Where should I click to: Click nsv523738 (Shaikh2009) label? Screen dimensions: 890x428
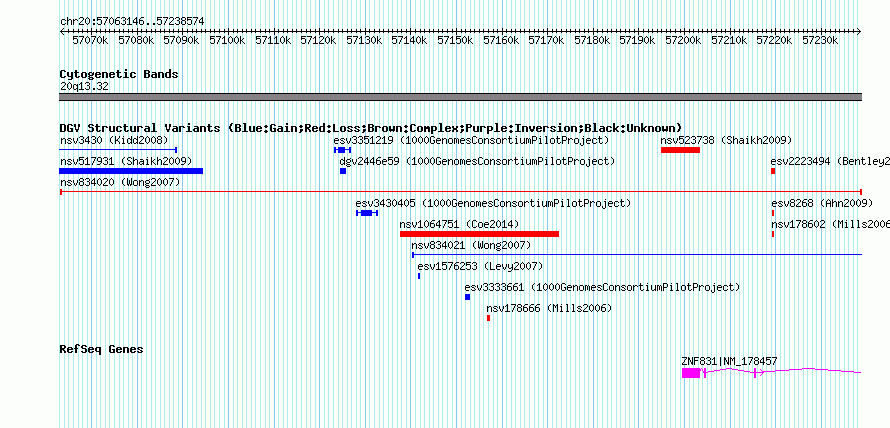726,140
